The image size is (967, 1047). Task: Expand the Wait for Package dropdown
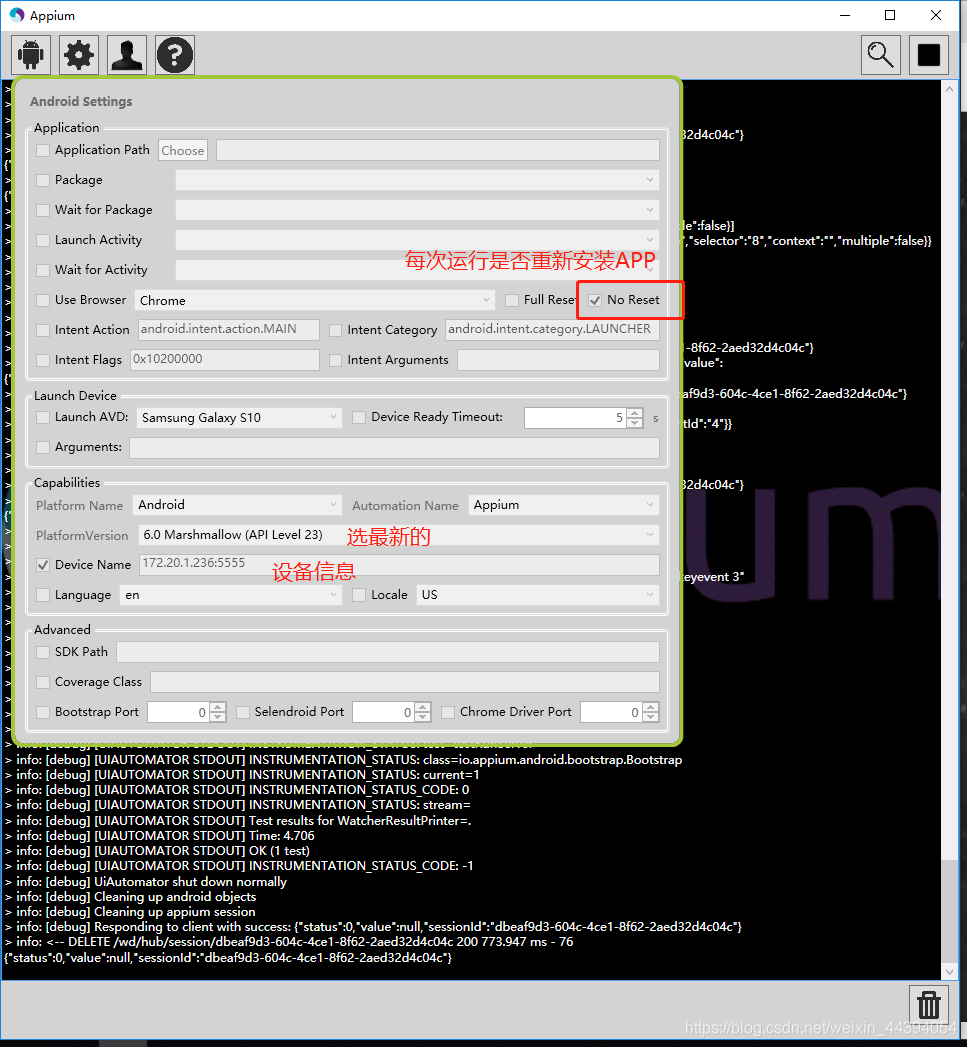coord(417,210)
